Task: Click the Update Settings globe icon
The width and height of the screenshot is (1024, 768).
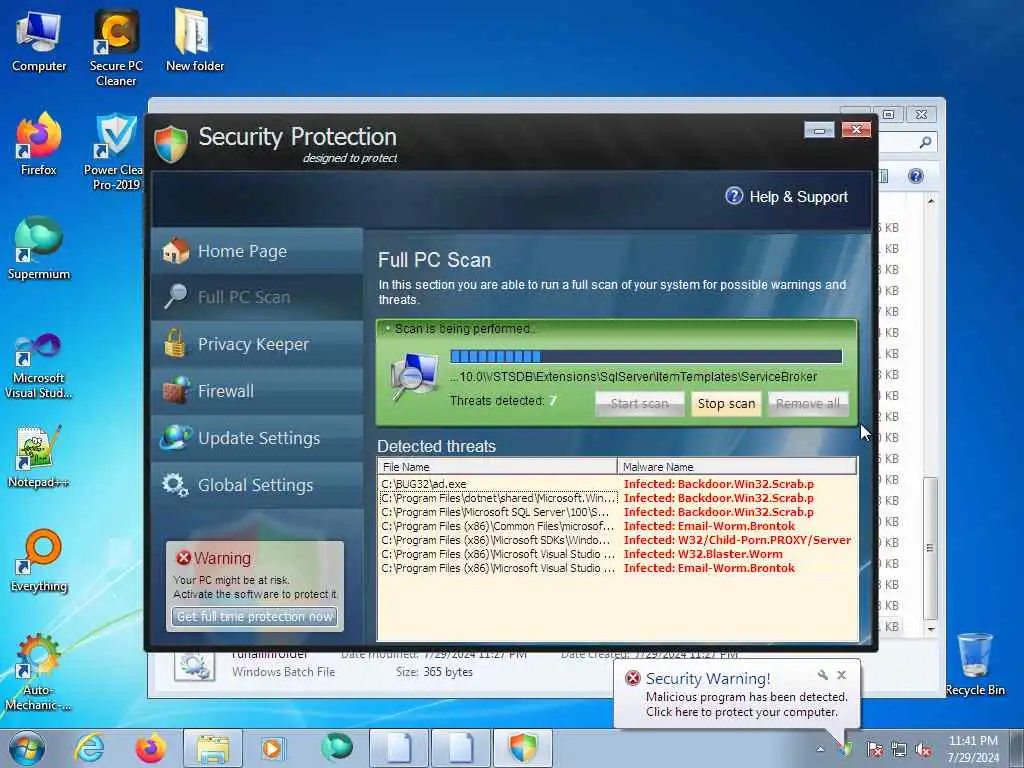Action: pos(176,438)
